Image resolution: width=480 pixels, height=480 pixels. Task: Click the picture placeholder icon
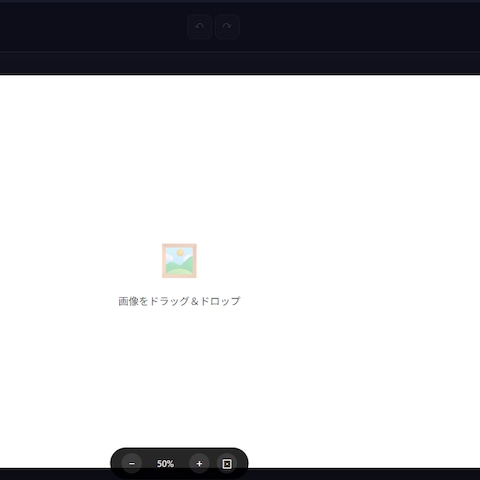coord(179,261)
